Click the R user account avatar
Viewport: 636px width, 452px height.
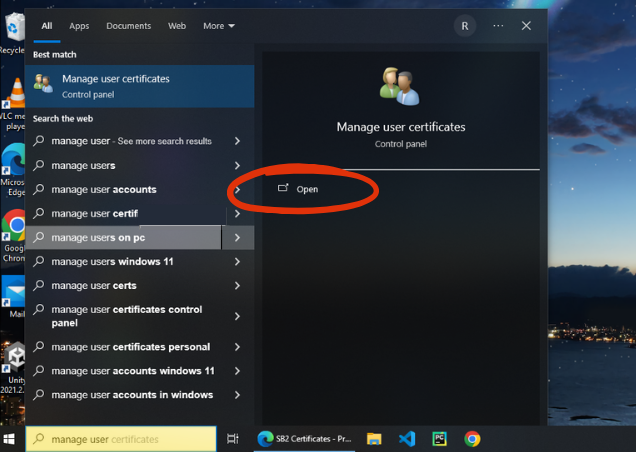click(465, 26)
